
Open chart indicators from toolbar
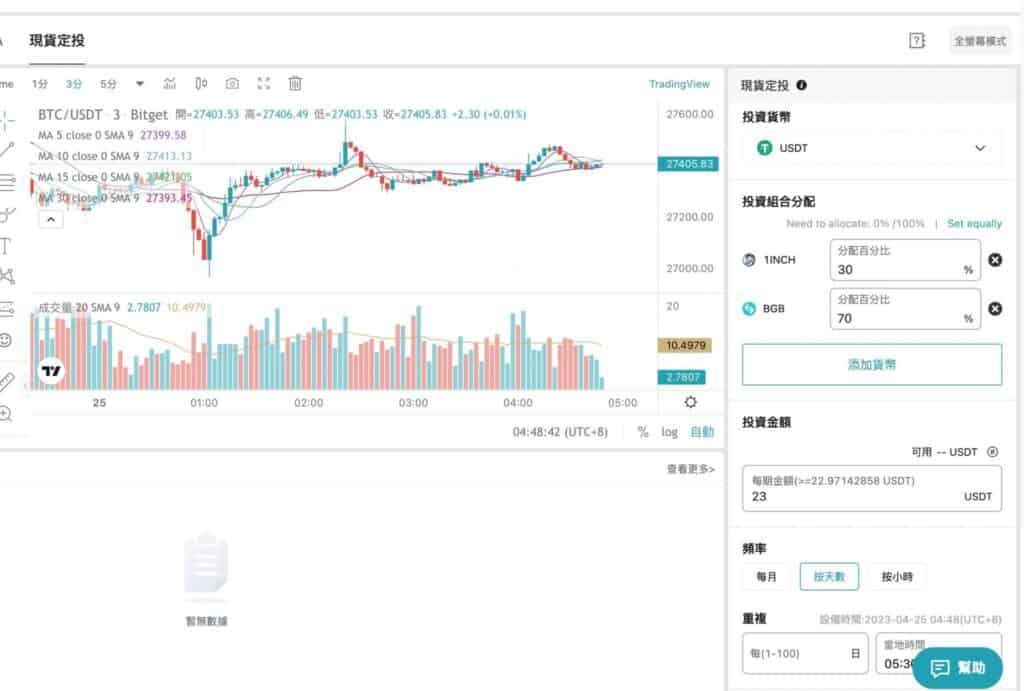click(x=170, y=84)
